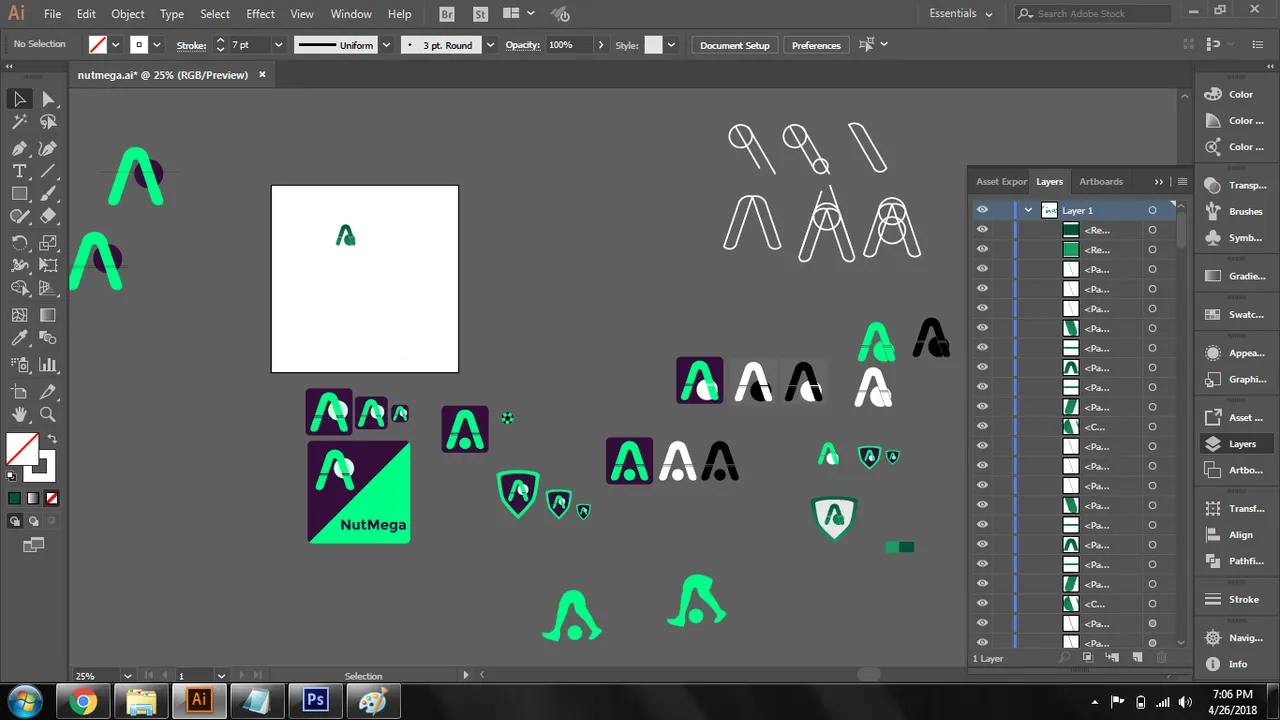The height and width of the screenshot is (720, 1280).
Task: Select the Artboard tool
Action: (x=19, y=391)
